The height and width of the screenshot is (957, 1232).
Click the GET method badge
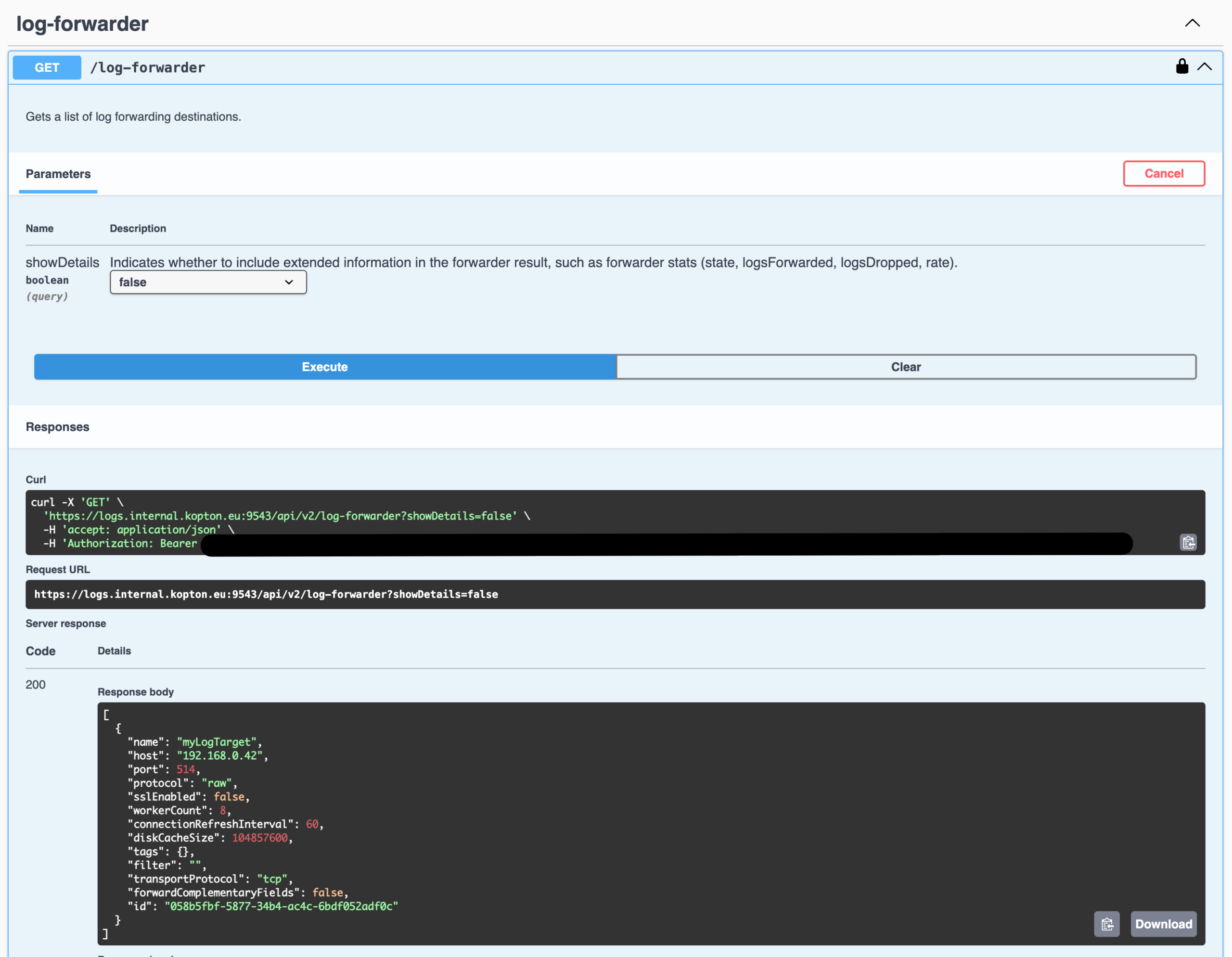(x=47, y=68)
